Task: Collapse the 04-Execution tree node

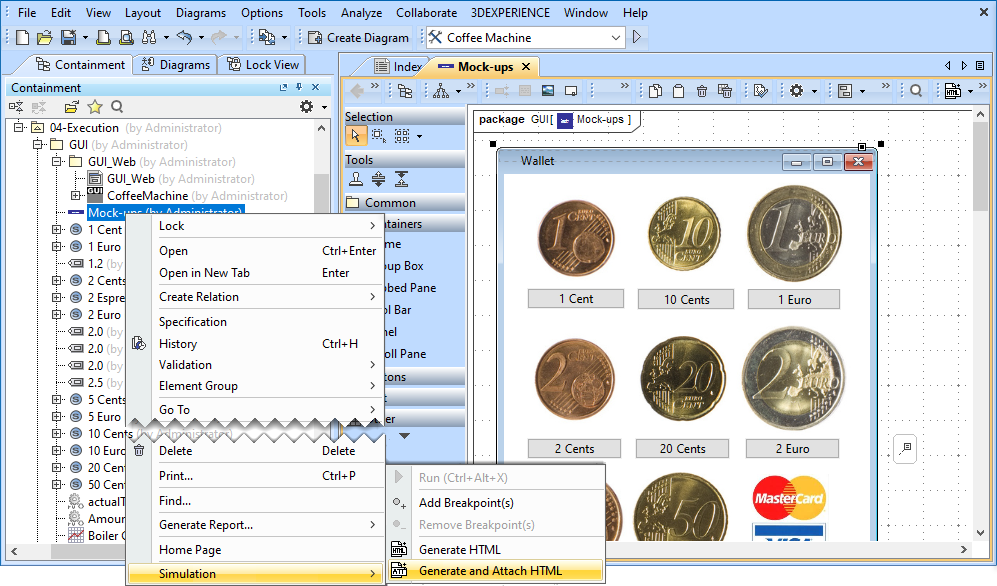Action: [x=18, y=128]
